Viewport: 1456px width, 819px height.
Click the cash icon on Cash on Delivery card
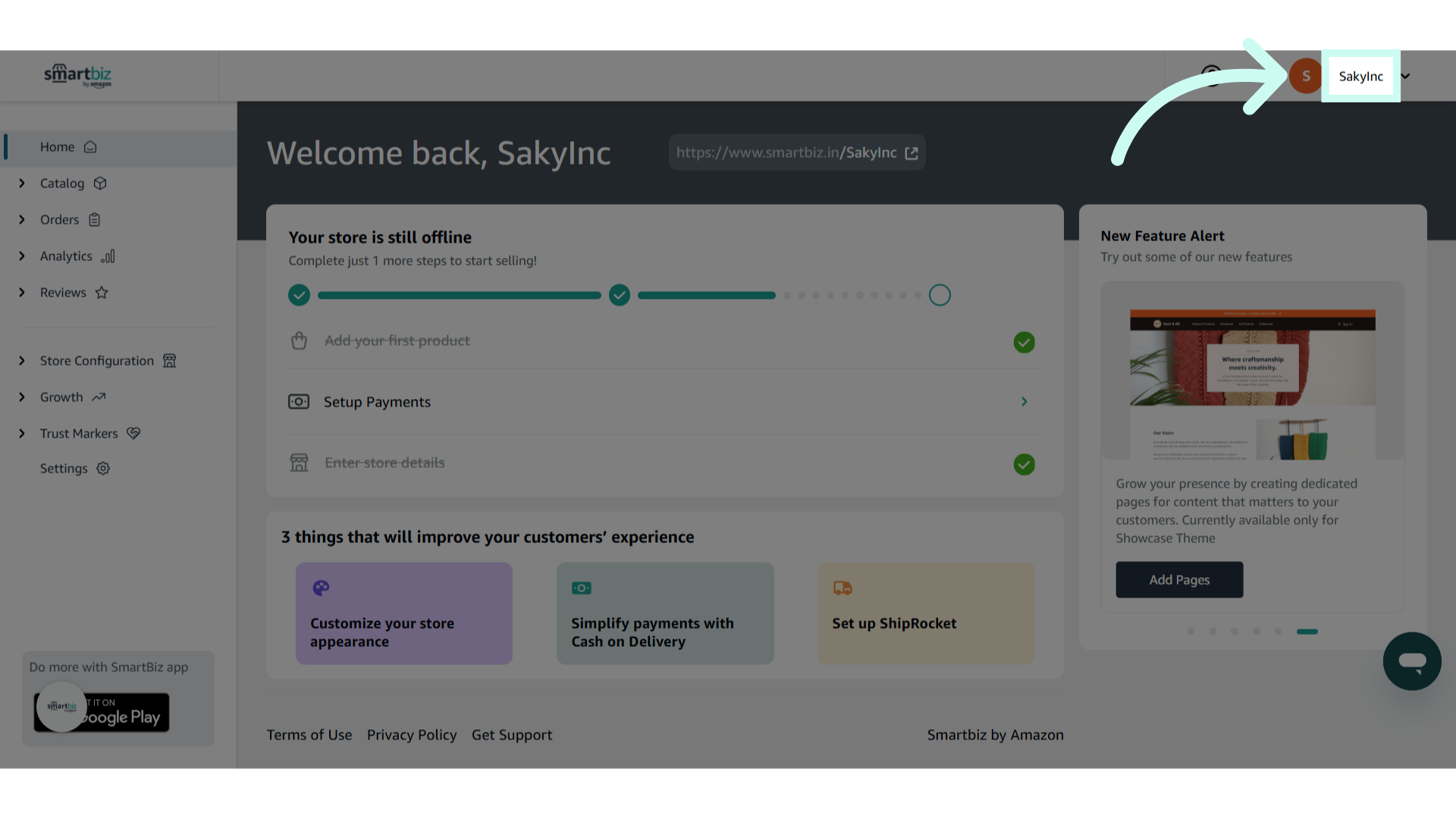point(582,588)
